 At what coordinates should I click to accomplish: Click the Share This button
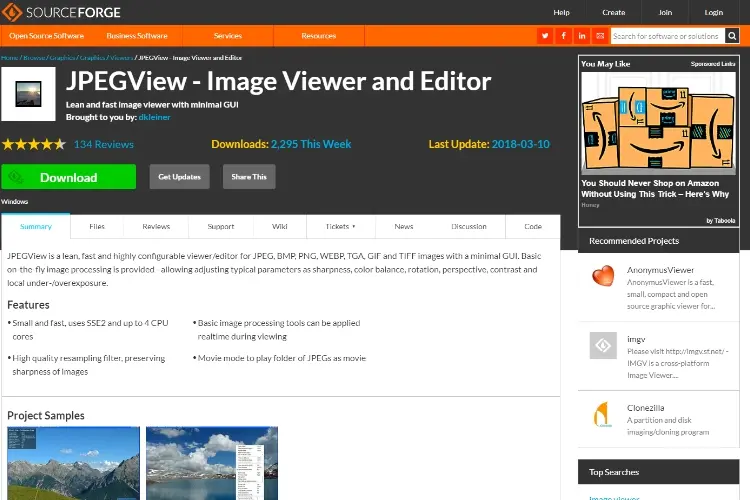pyautogui.click(x=249, y=177)
